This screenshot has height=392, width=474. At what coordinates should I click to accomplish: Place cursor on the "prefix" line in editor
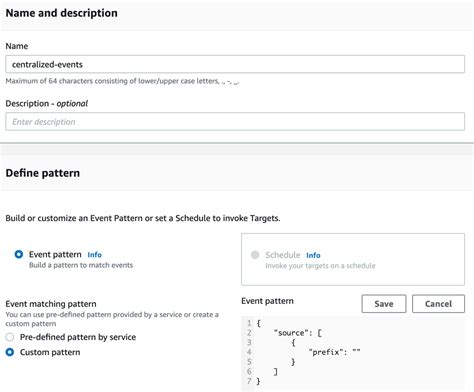(x=334, y=352)
